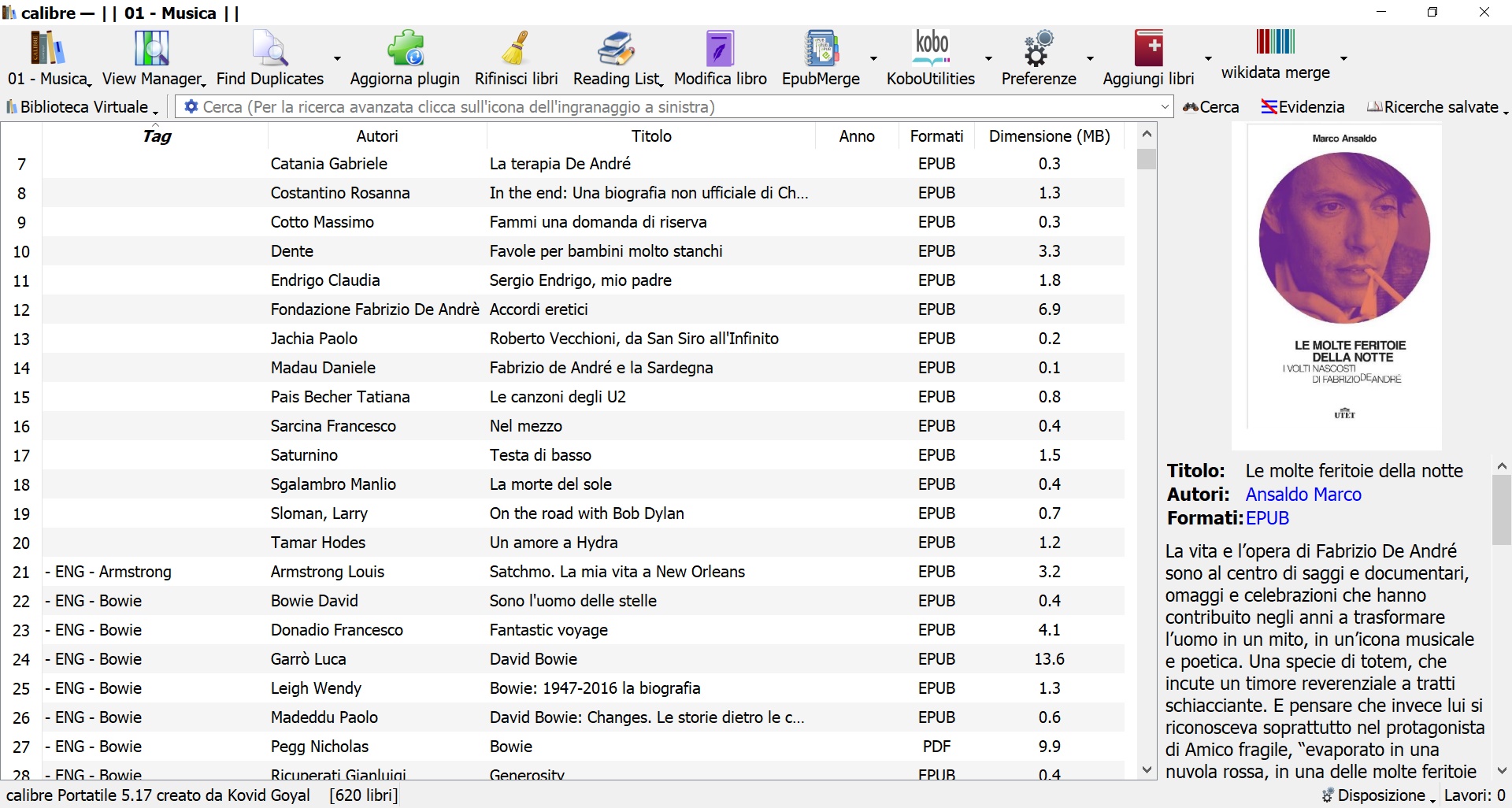
Task: Open the search history dropdown arrow
Action: coord(1165,106)
